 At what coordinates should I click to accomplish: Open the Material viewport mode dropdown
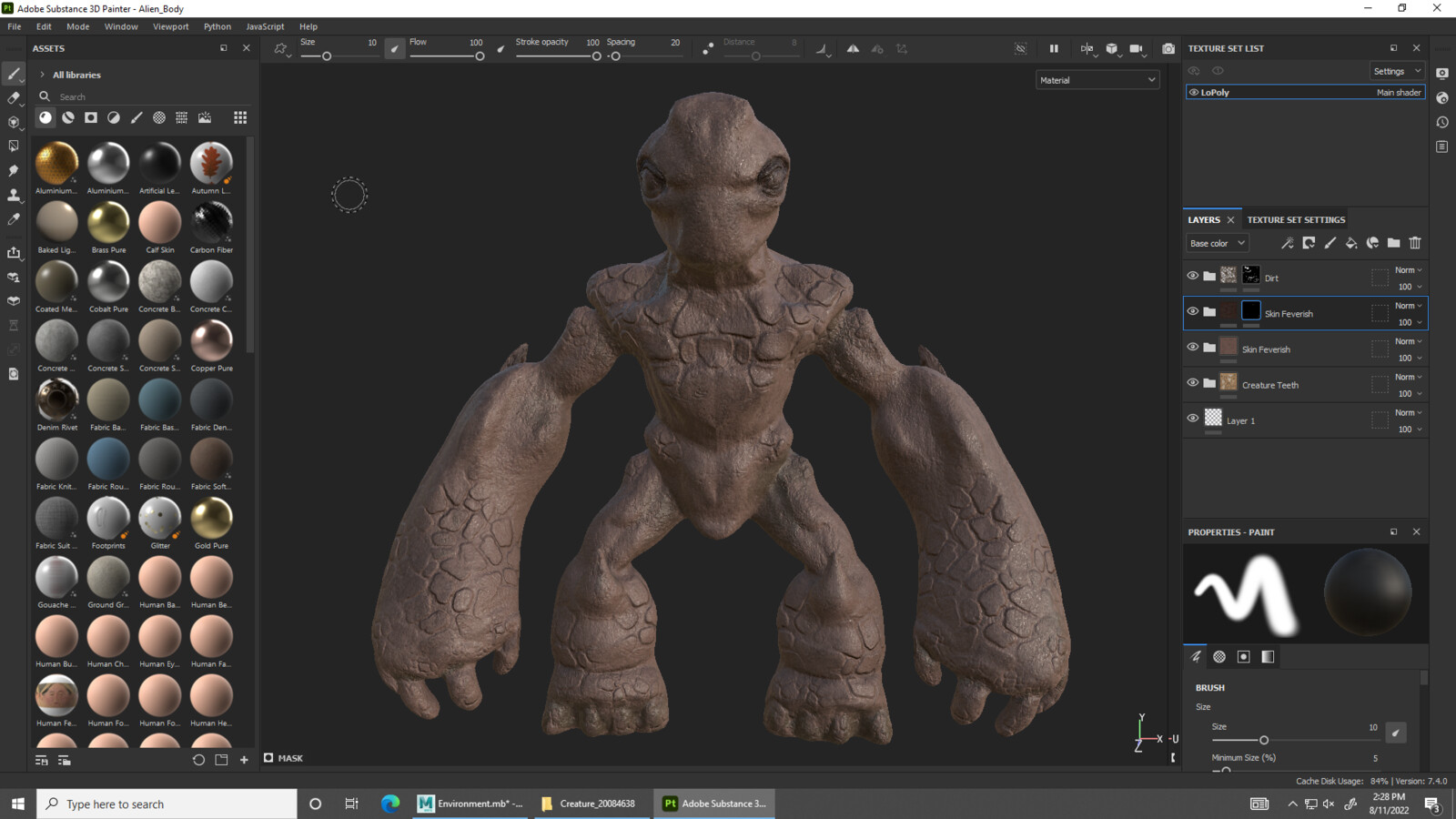[1097, 79]
